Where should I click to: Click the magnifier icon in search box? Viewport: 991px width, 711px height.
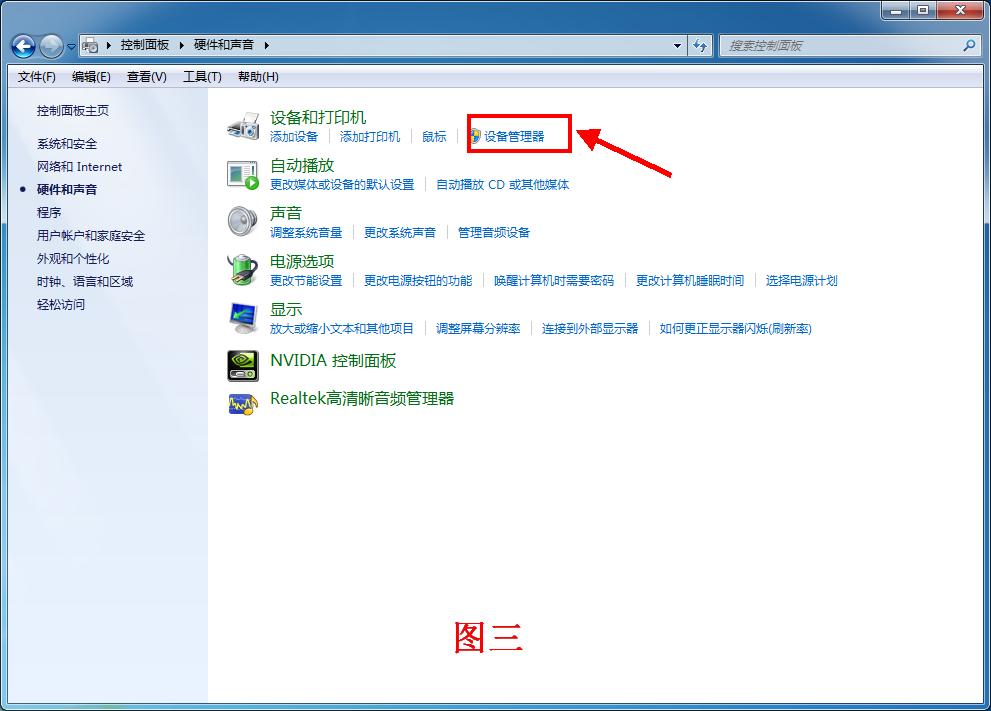tap(969, 45)
